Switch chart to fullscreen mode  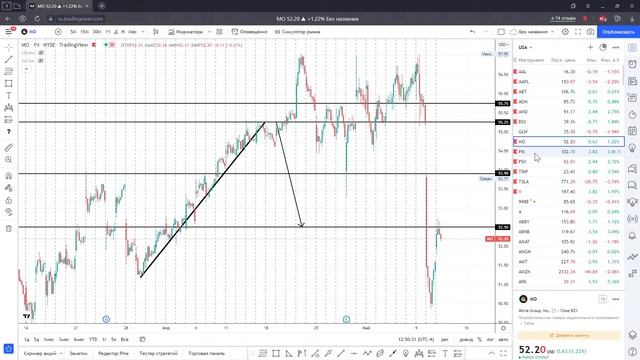click(578, 31)
